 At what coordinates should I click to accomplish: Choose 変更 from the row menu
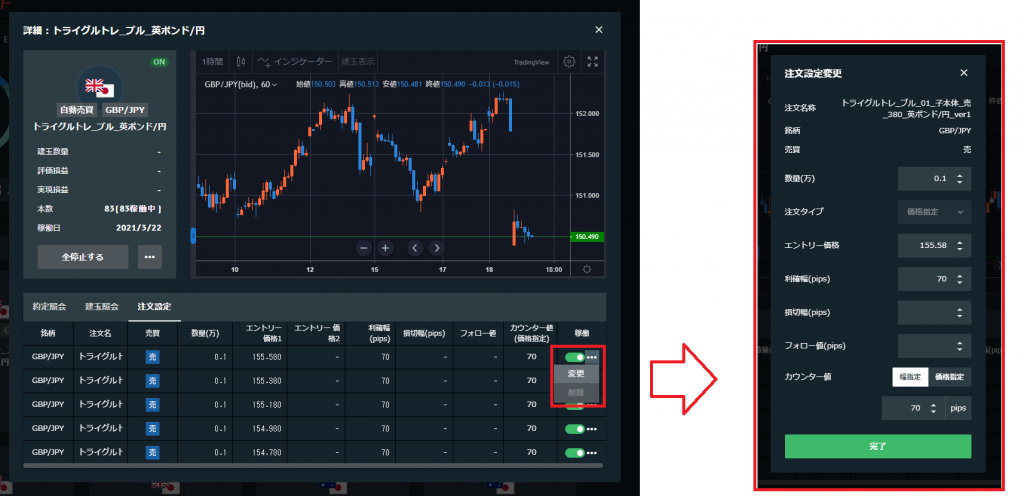(x=576, y=374)
